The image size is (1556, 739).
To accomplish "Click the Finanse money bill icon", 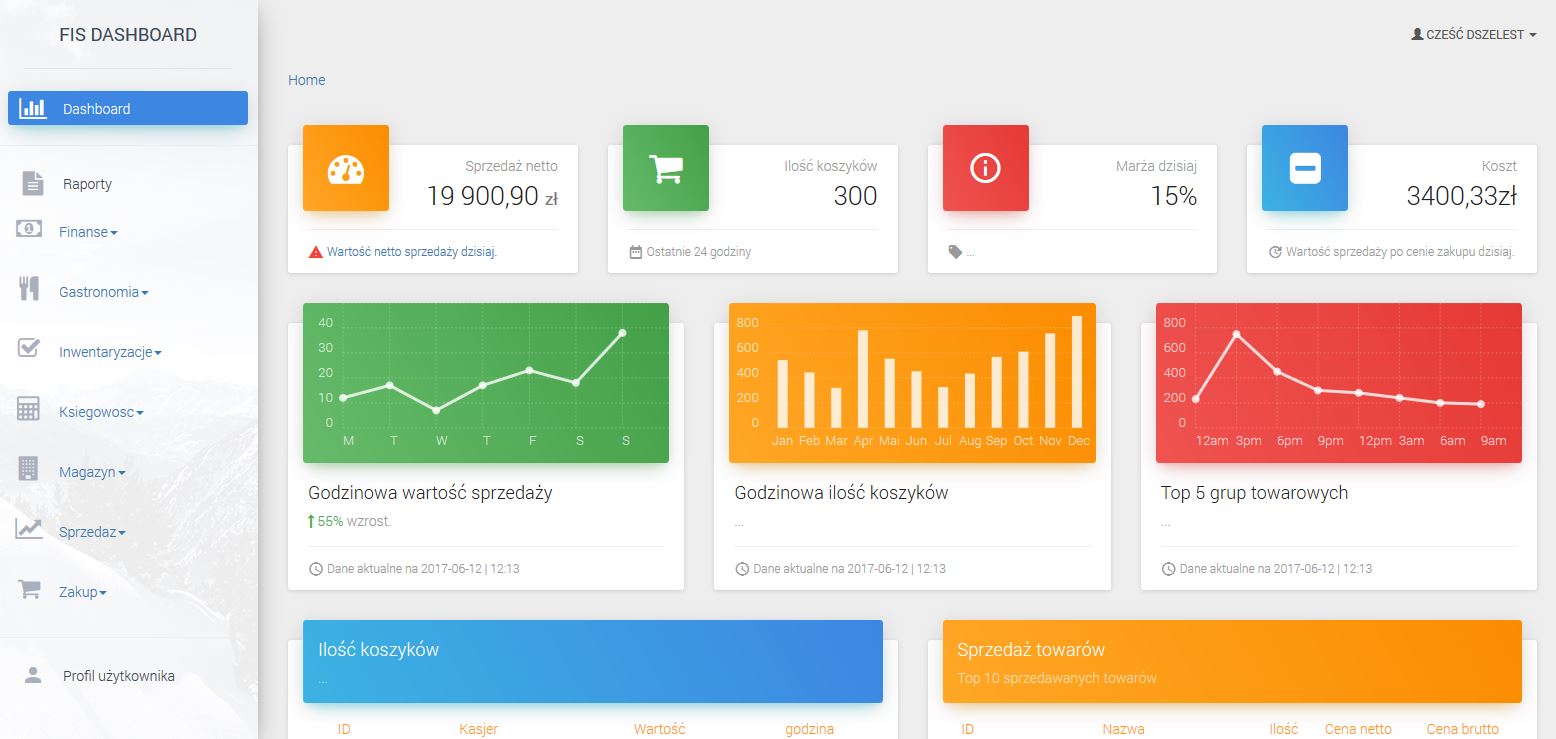I will click(29, 229).
